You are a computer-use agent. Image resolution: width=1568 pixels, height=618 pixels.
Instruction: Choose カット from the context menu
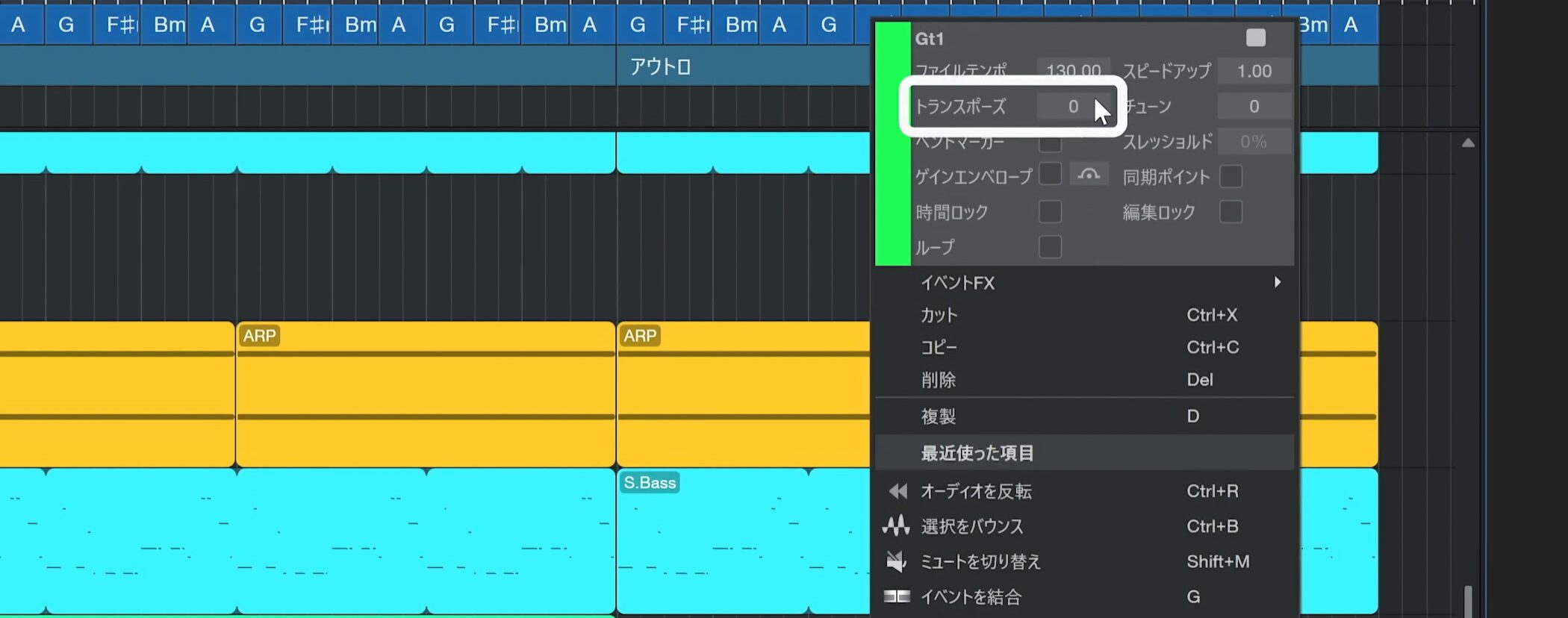pos(939,315)
